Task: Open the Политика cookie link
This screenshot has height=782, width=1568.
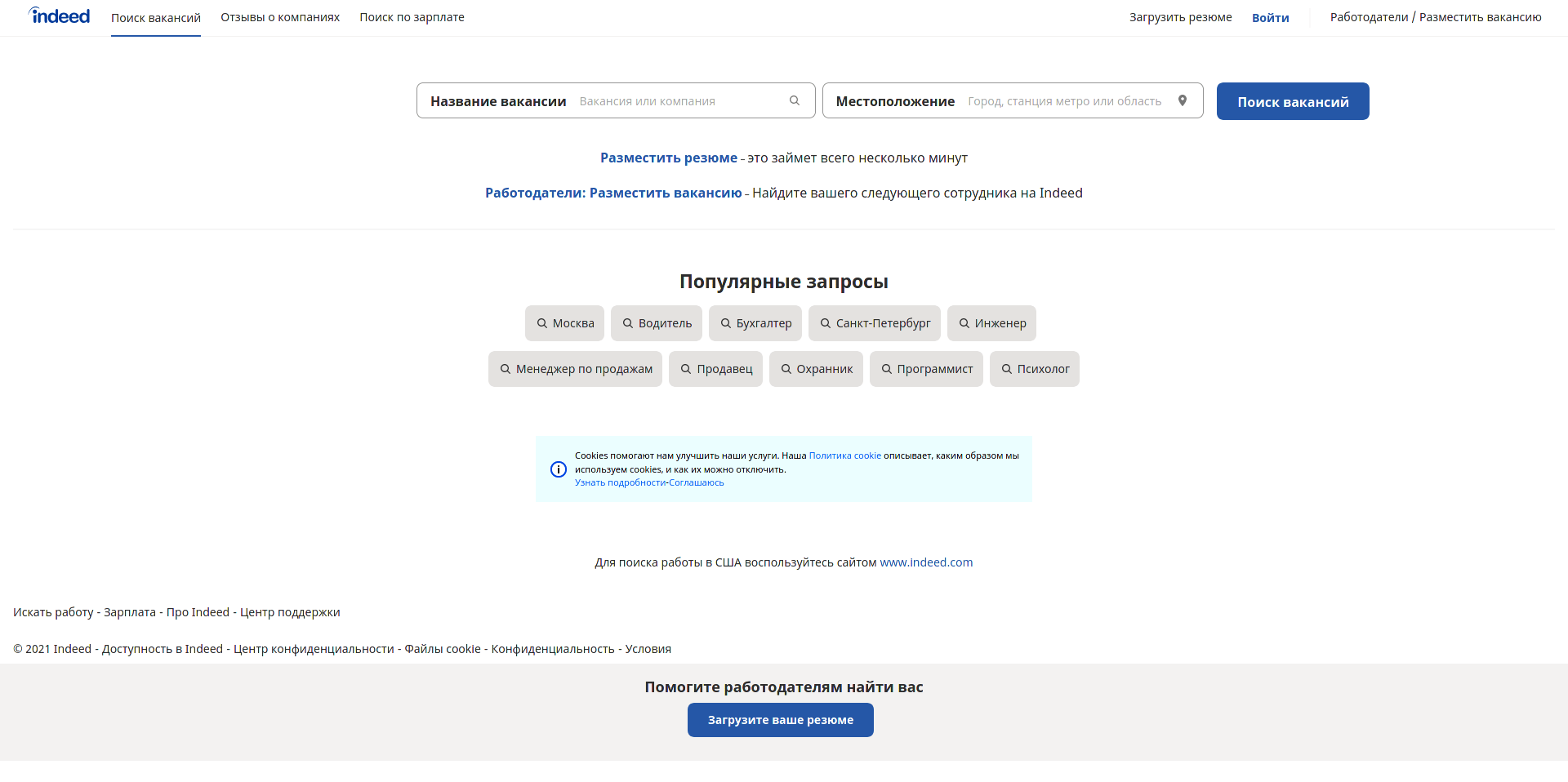Action: (x=844, y=455)
